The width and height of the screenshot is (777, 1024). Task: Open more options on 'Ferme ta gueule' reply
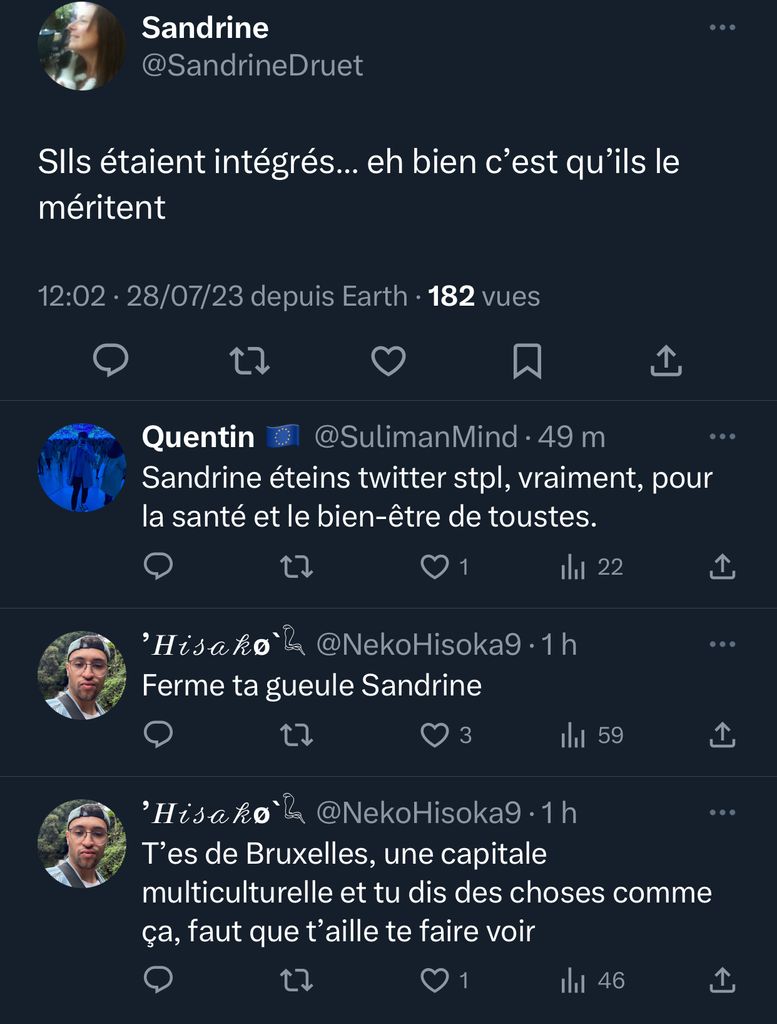pyautogui.click(x=722, y=645)
